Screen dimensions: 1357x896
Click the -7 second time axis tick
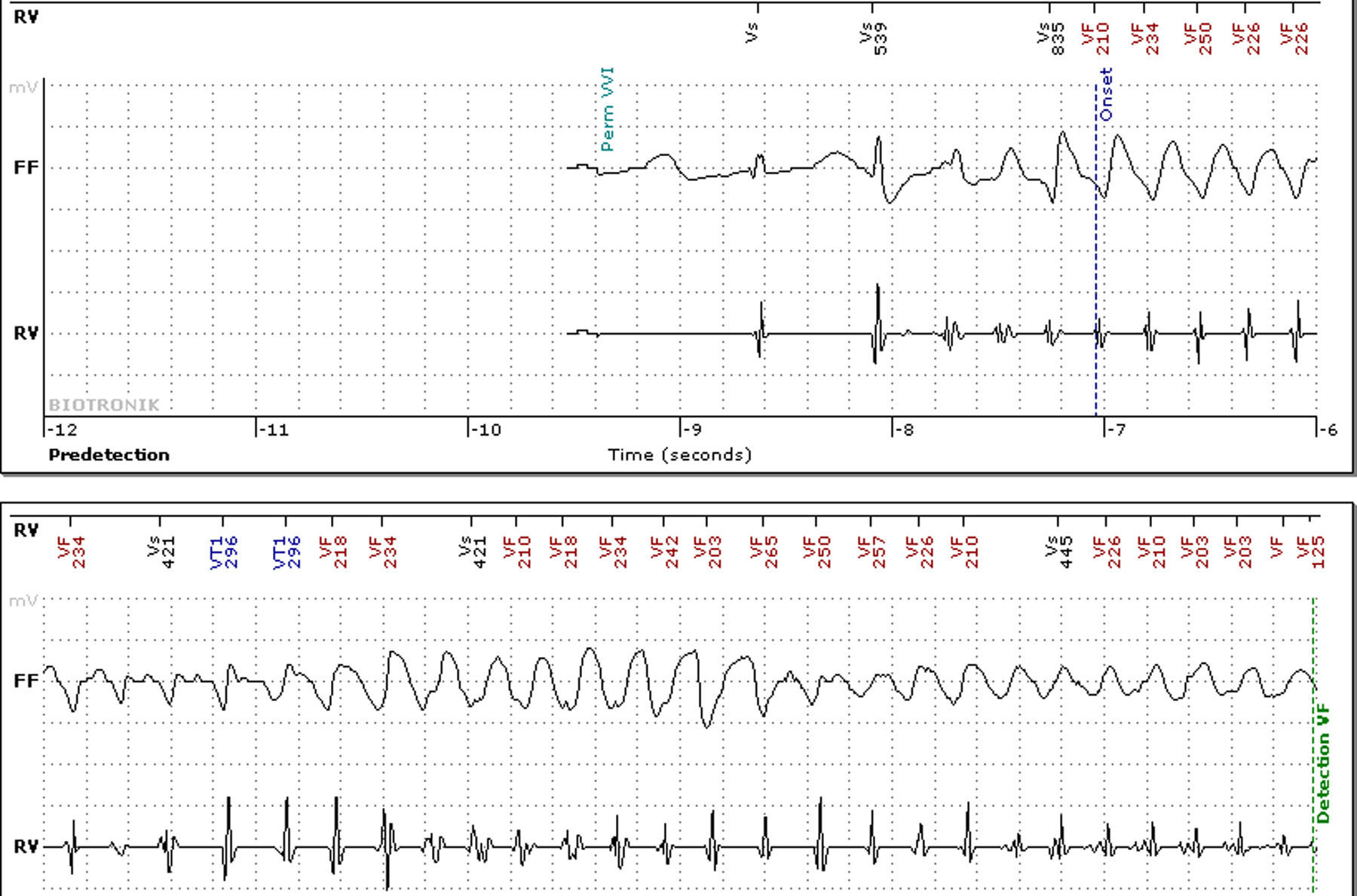1114,430
